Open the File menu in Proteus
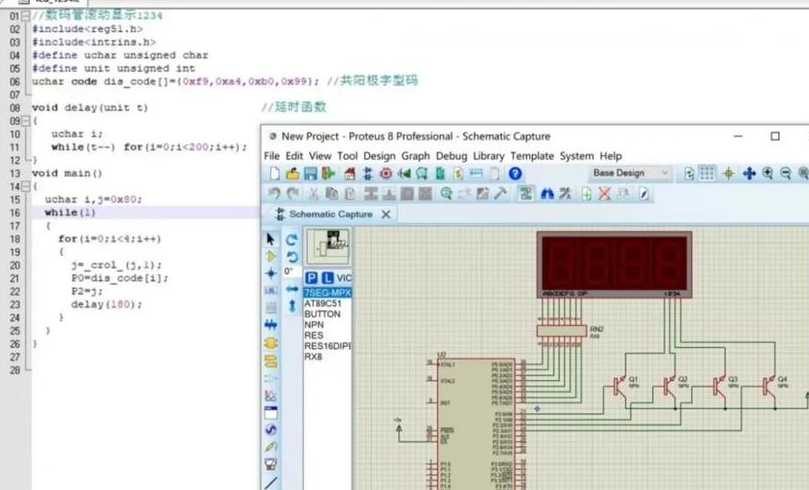809x490 pixels. [271, 156]
